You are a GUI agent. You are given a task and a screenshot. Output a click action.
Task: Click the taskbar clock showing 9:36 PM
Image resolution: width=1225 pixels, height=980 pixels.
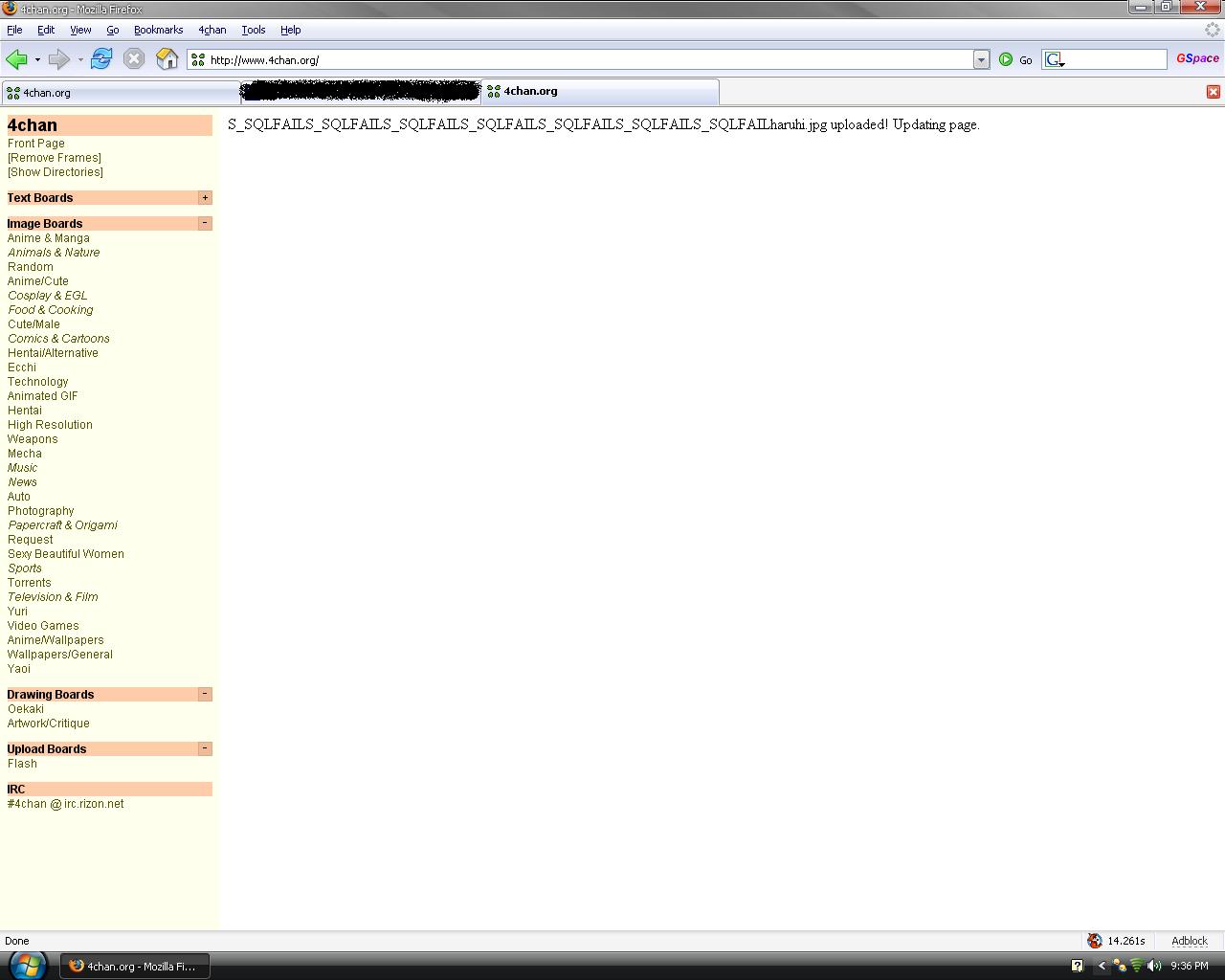pos(1190,966)
